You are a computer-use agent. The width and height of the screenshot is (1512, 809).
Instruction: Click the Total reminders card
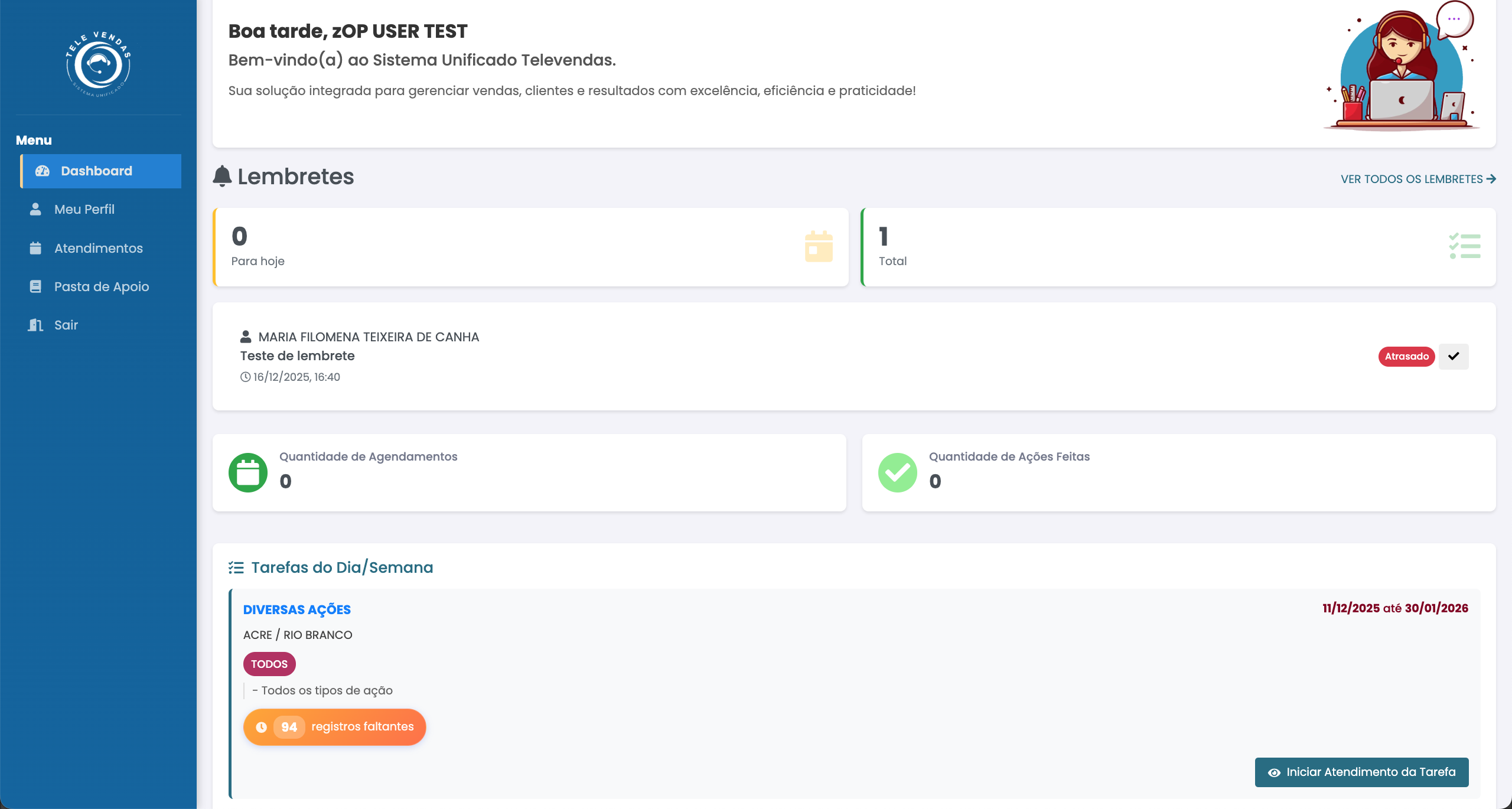1178,247
